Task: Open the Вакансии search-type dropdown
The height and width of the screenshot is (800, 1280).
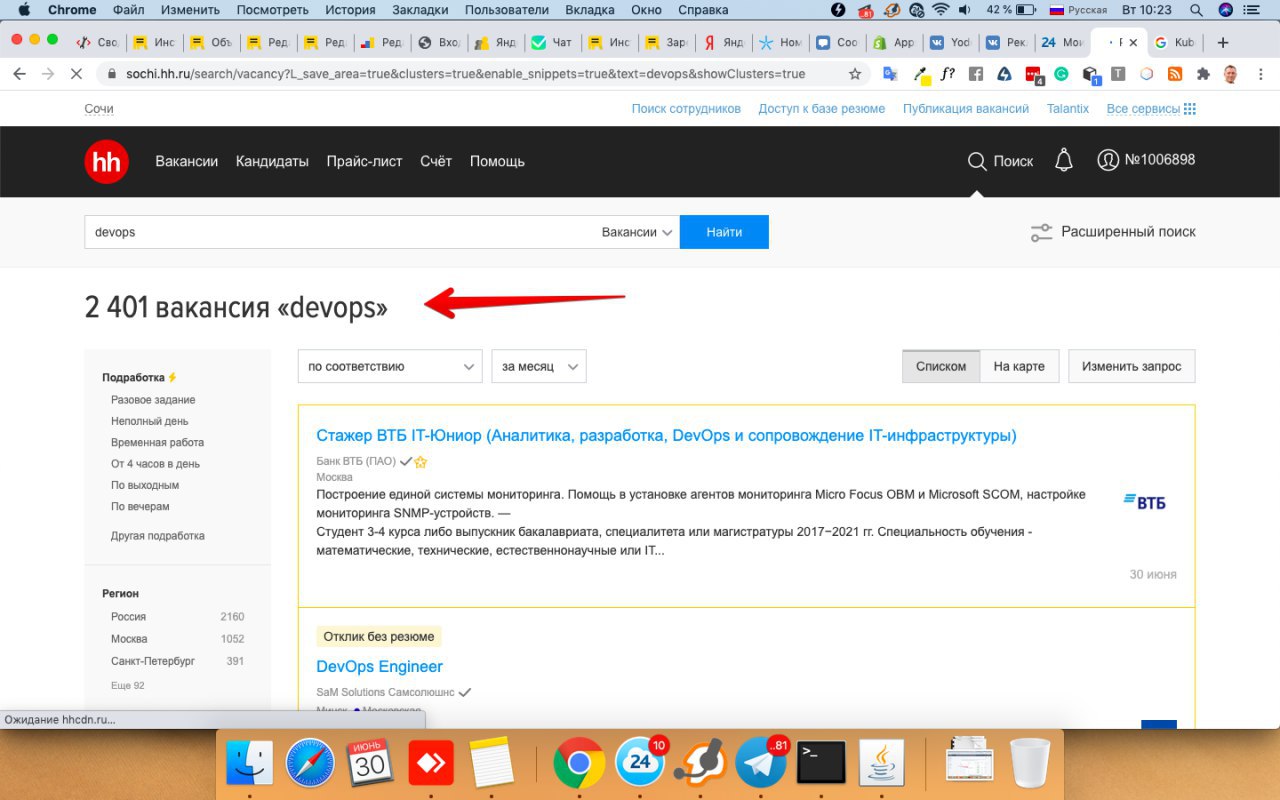Action: click(637, 232)
